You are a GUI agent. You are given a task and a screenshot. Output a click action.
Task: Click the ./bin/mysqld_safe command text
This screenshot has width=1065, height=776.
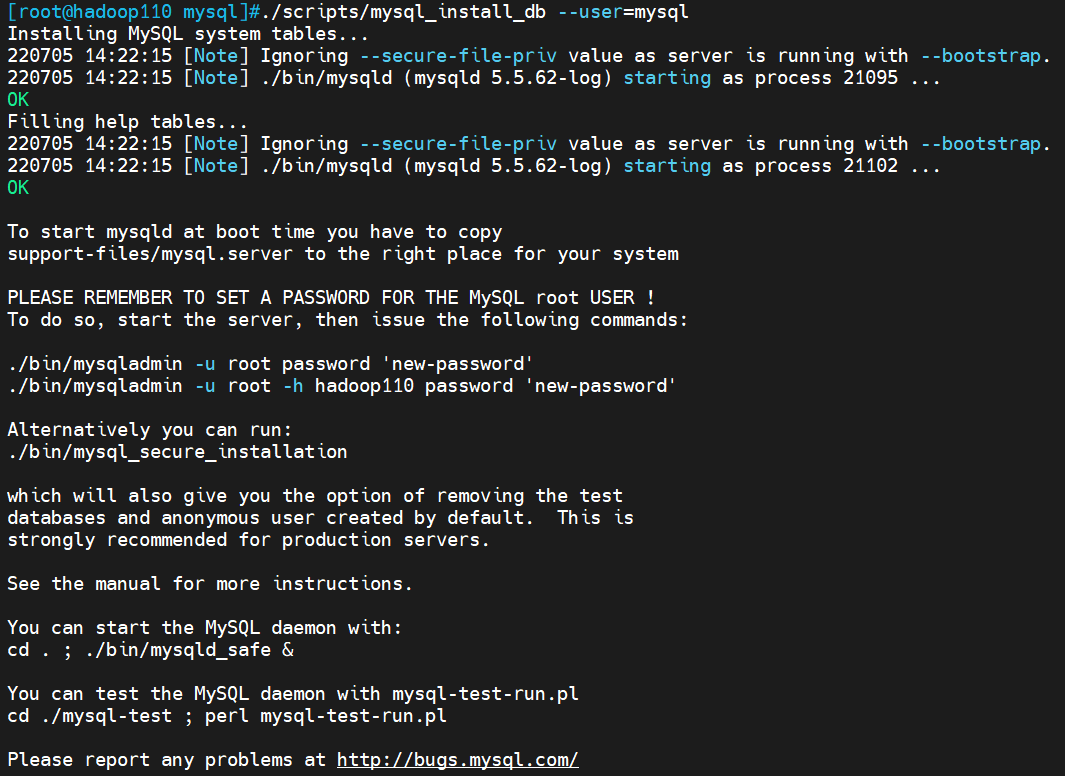[179, 650]
